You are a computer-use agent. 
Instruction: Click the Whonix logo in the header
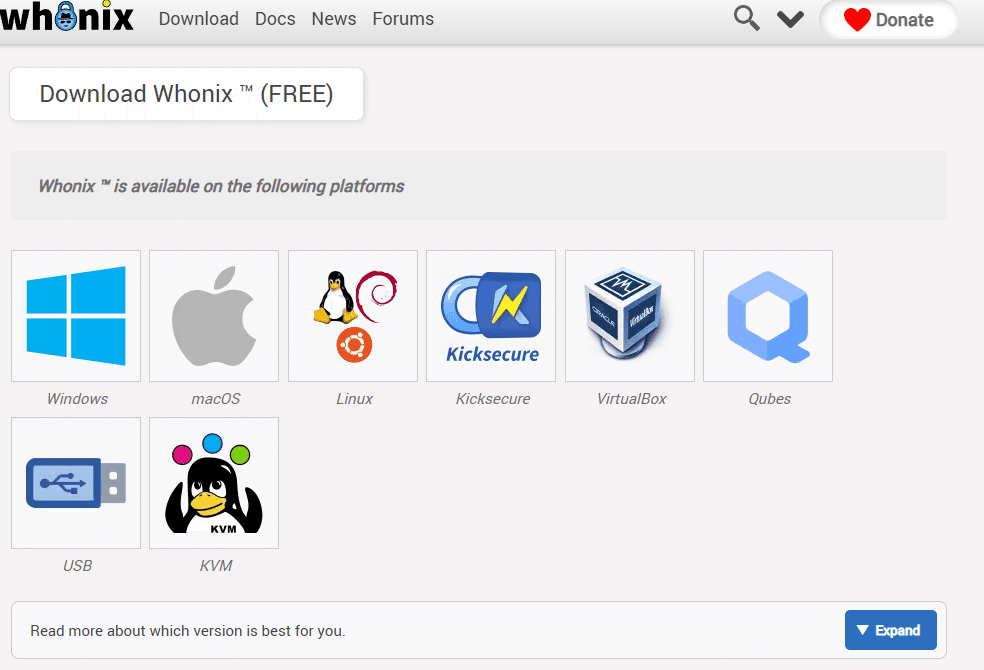(67, 16)
